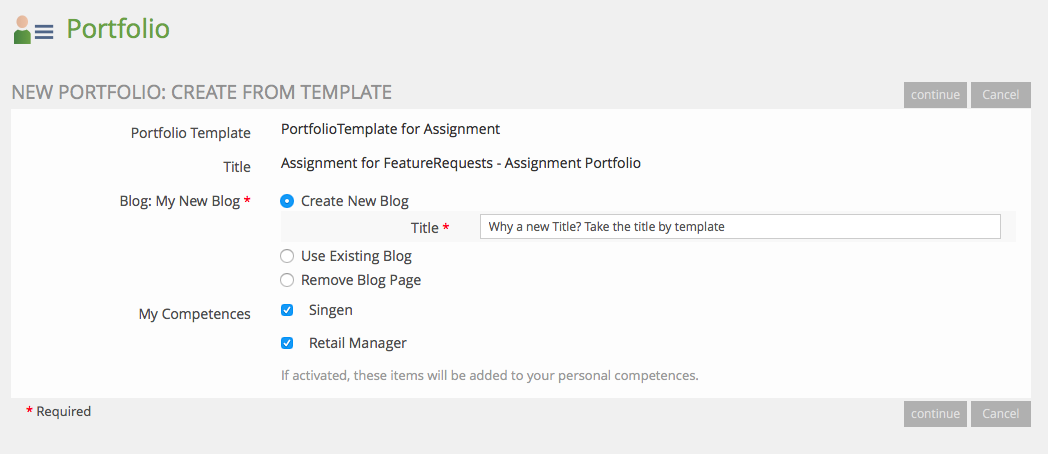Click the Create New Blog label text

354,201
